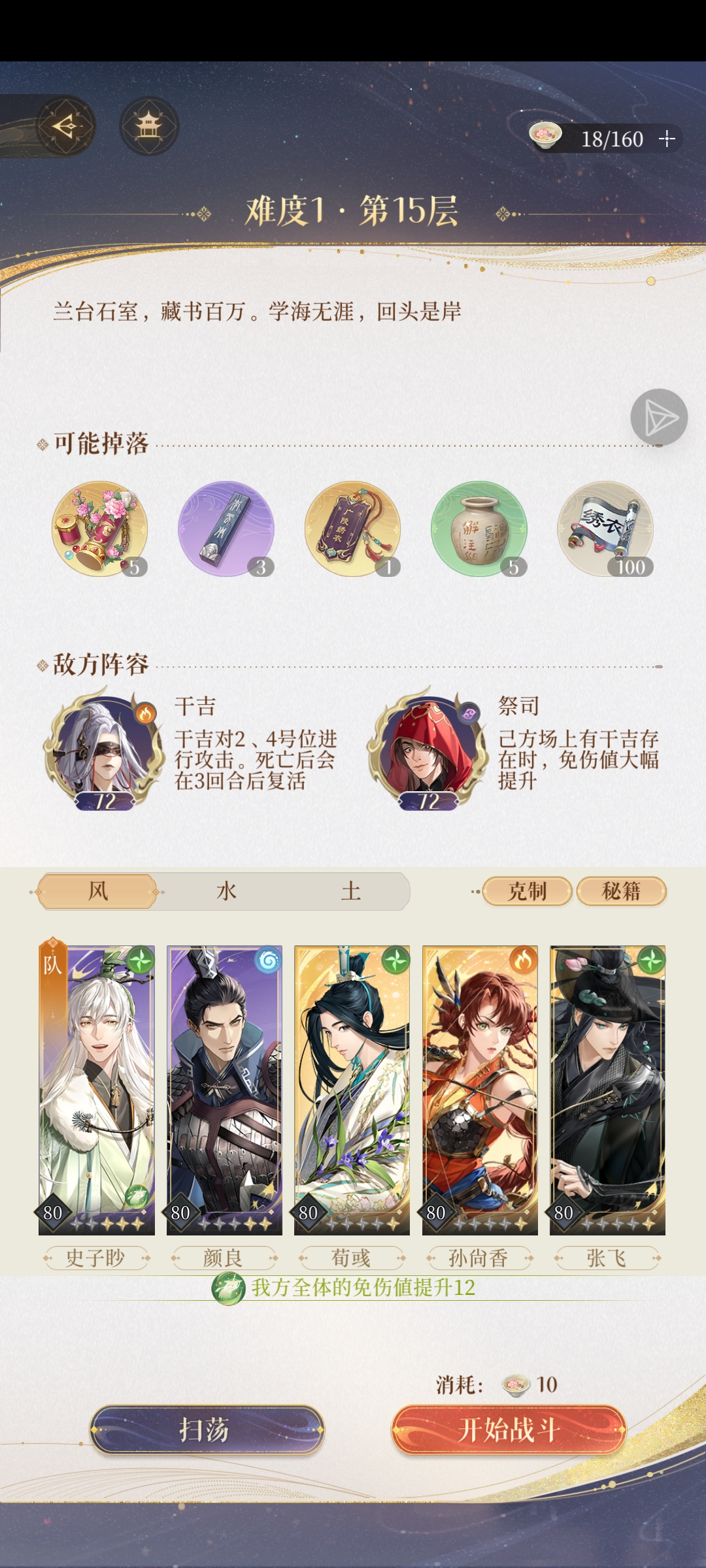Tap the back arrow icon
Image resolution: width=706 pixels, height=1568 pixels.
point(66,126)
